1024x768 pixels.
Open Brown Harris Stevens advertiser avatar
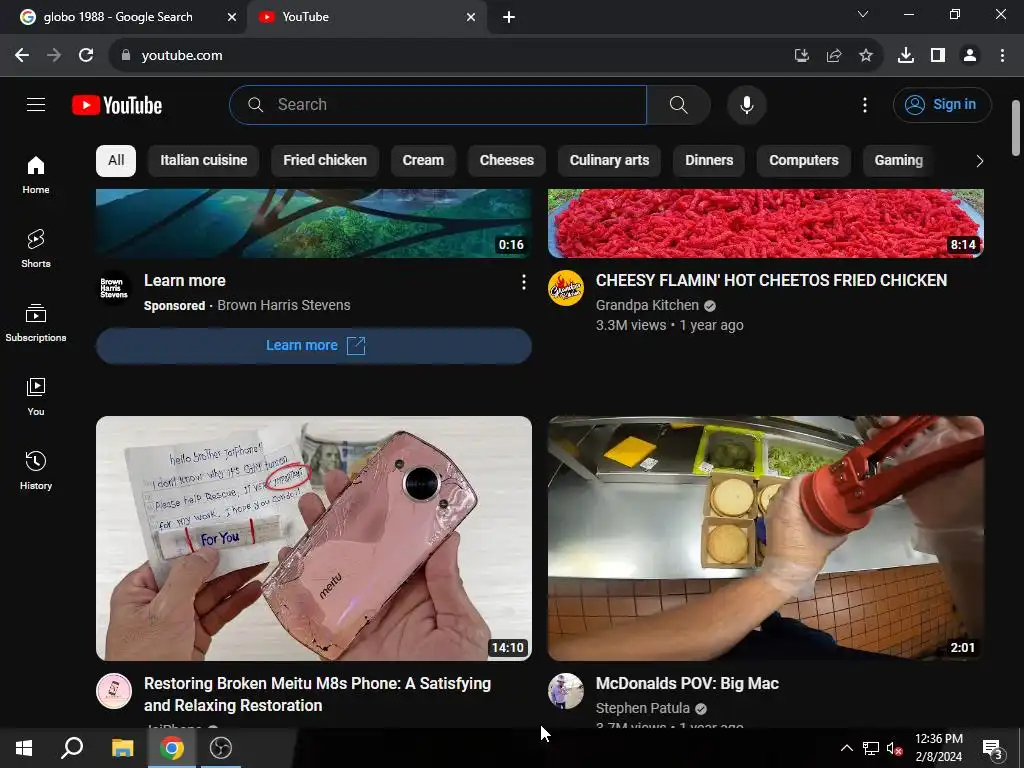pyautogui.click(x=114, y=288)
